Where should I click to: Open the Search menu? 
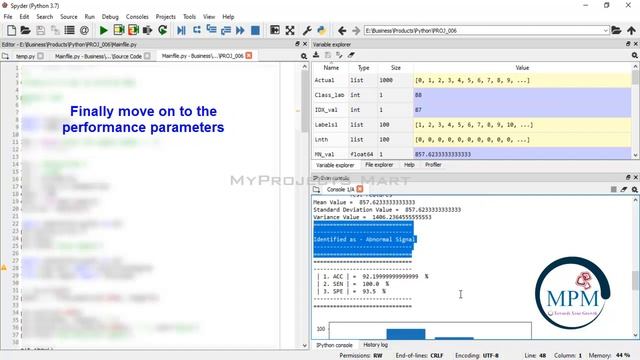click(44, 17)
